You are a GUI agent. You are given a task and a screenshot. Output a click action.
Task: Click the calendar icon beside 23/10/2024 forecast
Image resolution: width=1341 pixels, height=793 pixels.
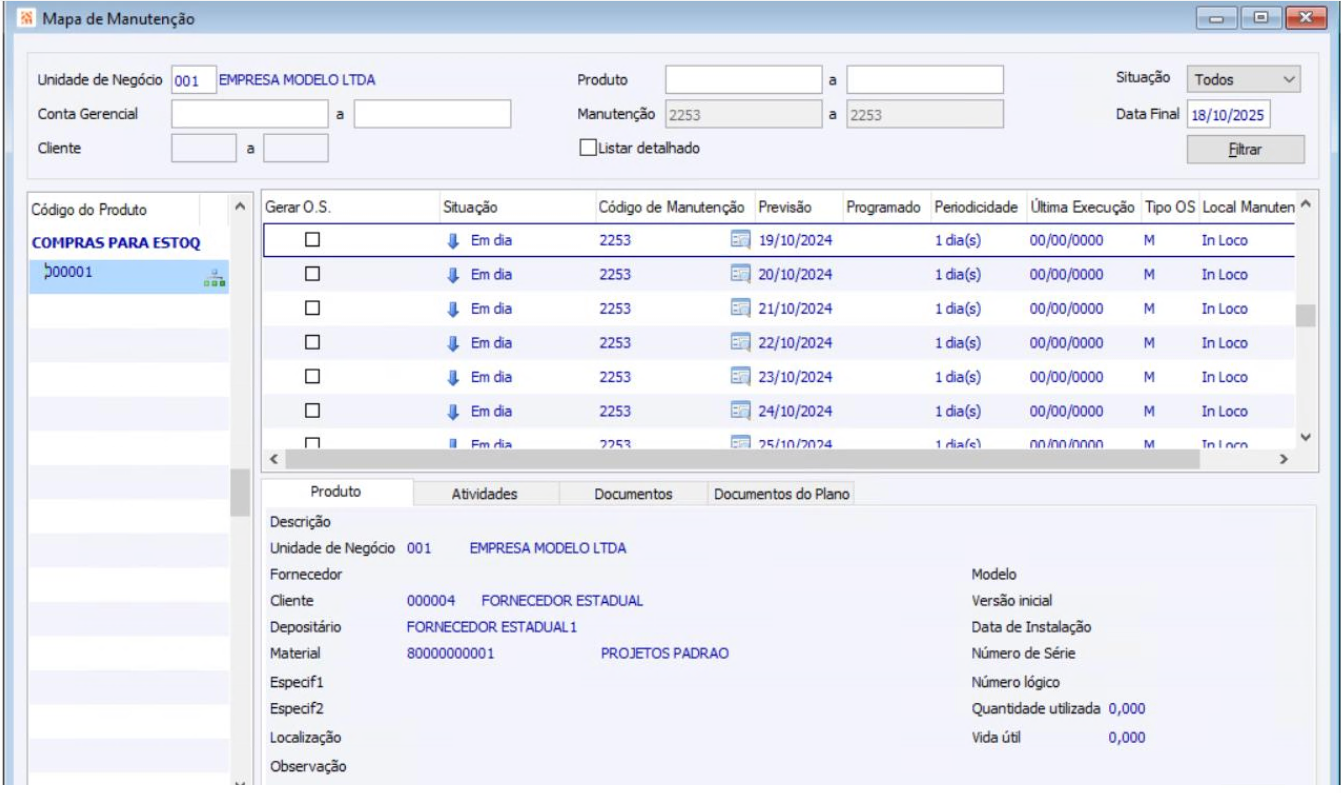[740, 377]
